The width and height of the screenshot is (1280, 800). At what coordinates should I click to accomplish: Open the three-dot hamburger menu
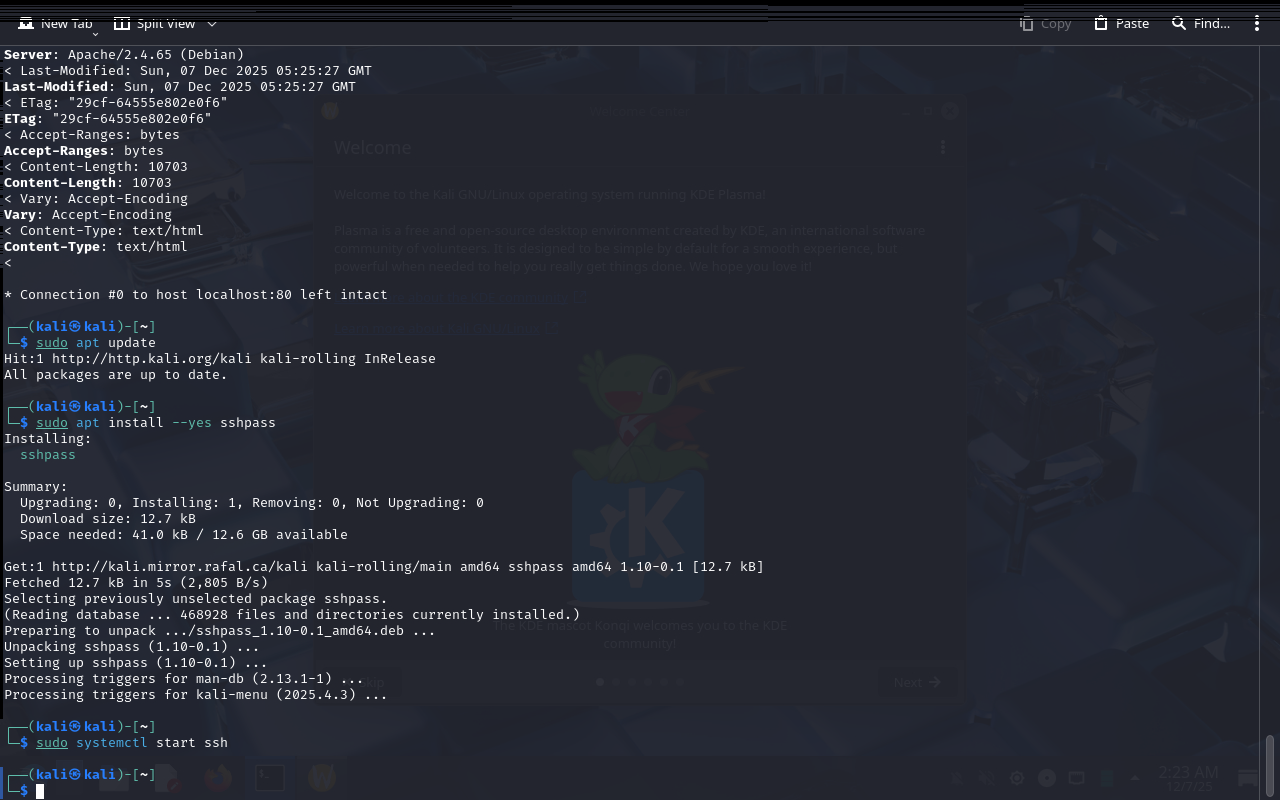coord(1257,23)
